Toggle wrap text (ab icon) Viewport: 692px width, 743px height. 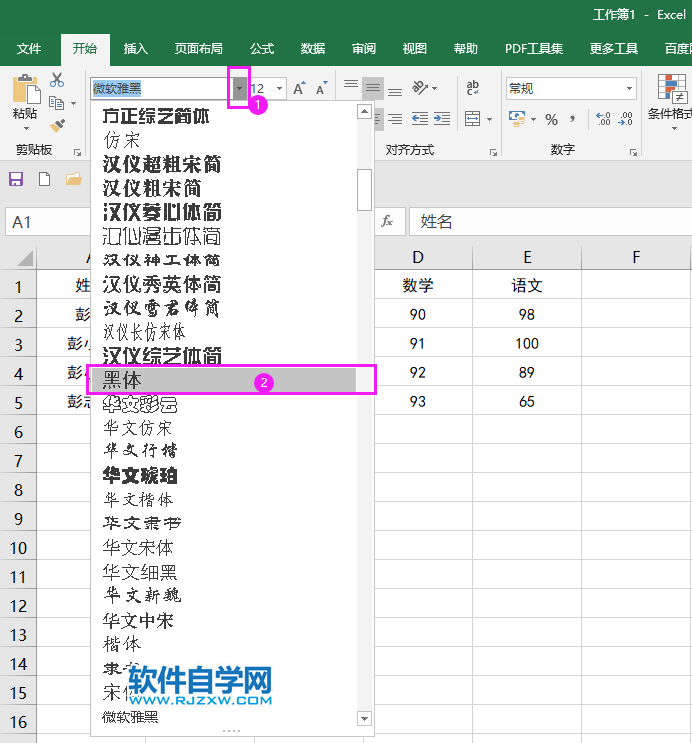(x=472, y=88)
